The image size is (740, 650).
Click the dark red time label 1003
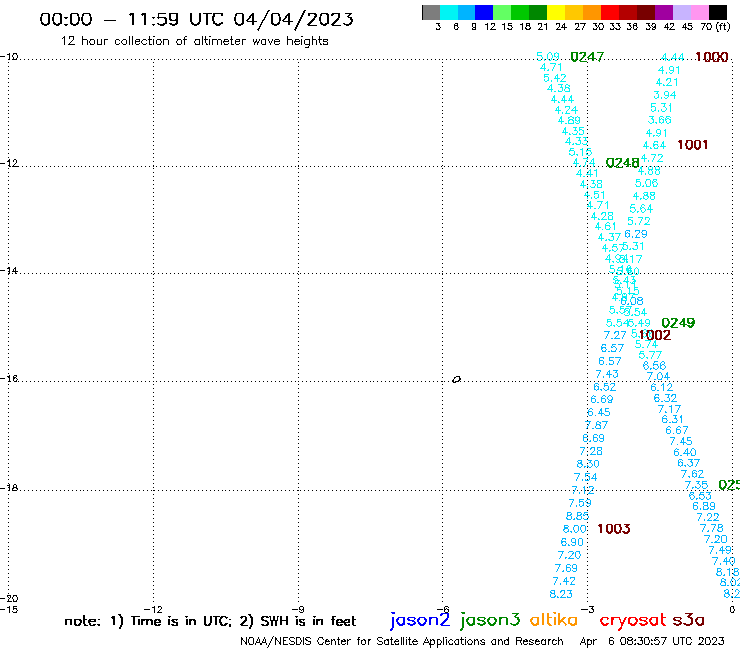coord(614,529)
